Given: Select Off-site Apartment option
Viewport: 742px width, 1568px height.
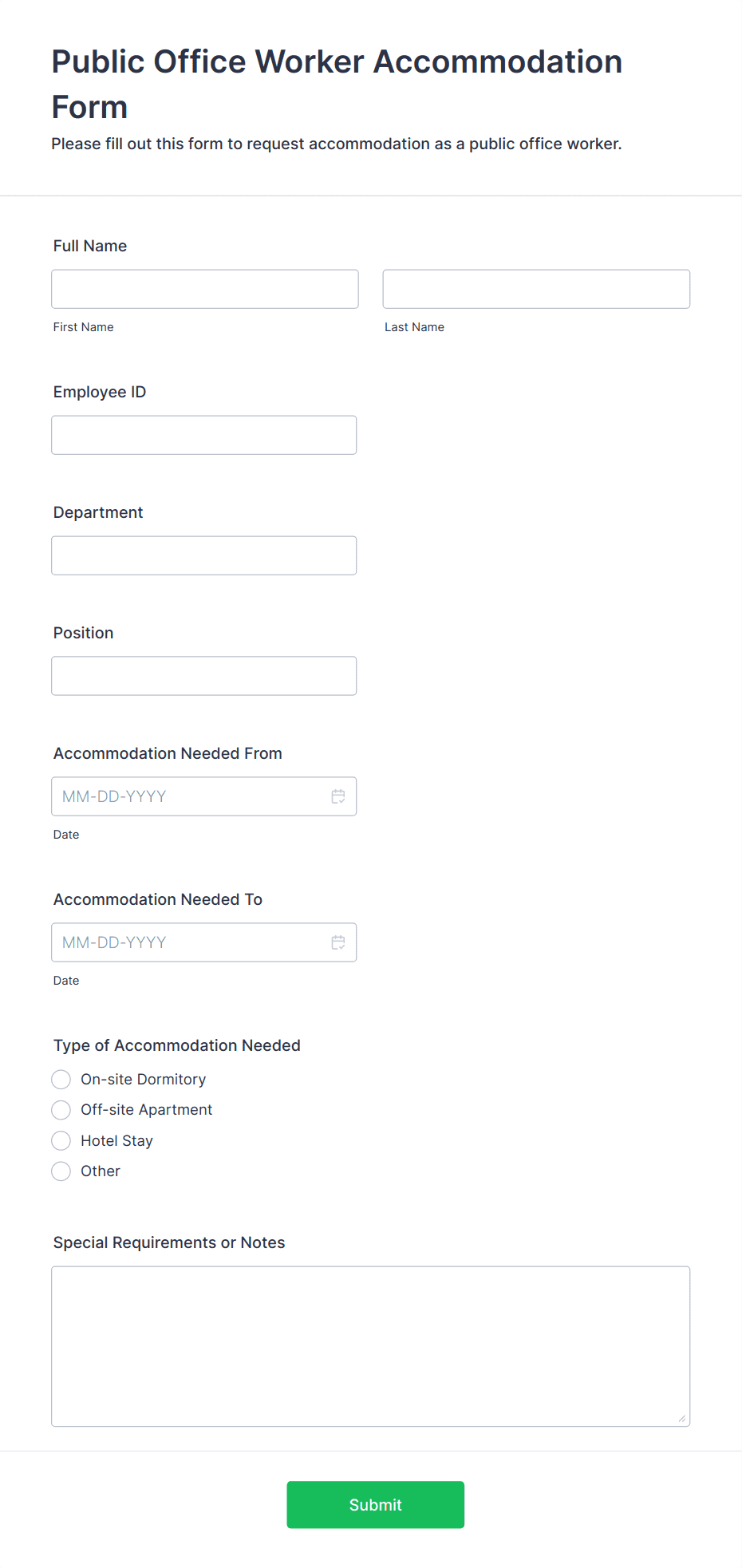Looking at the screenshot, I should pyautogui.click(x=61, y=1110).
